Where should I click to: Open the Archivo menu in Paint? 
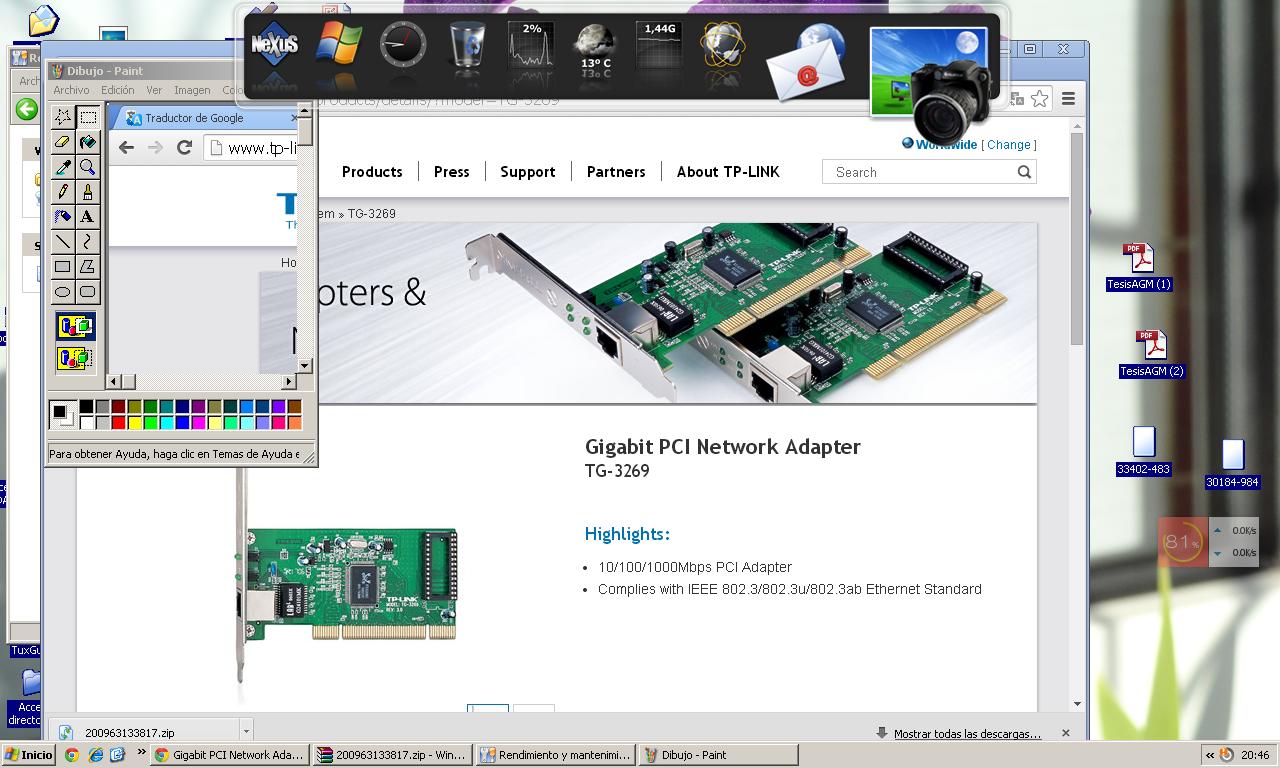(x=72, y=90)
